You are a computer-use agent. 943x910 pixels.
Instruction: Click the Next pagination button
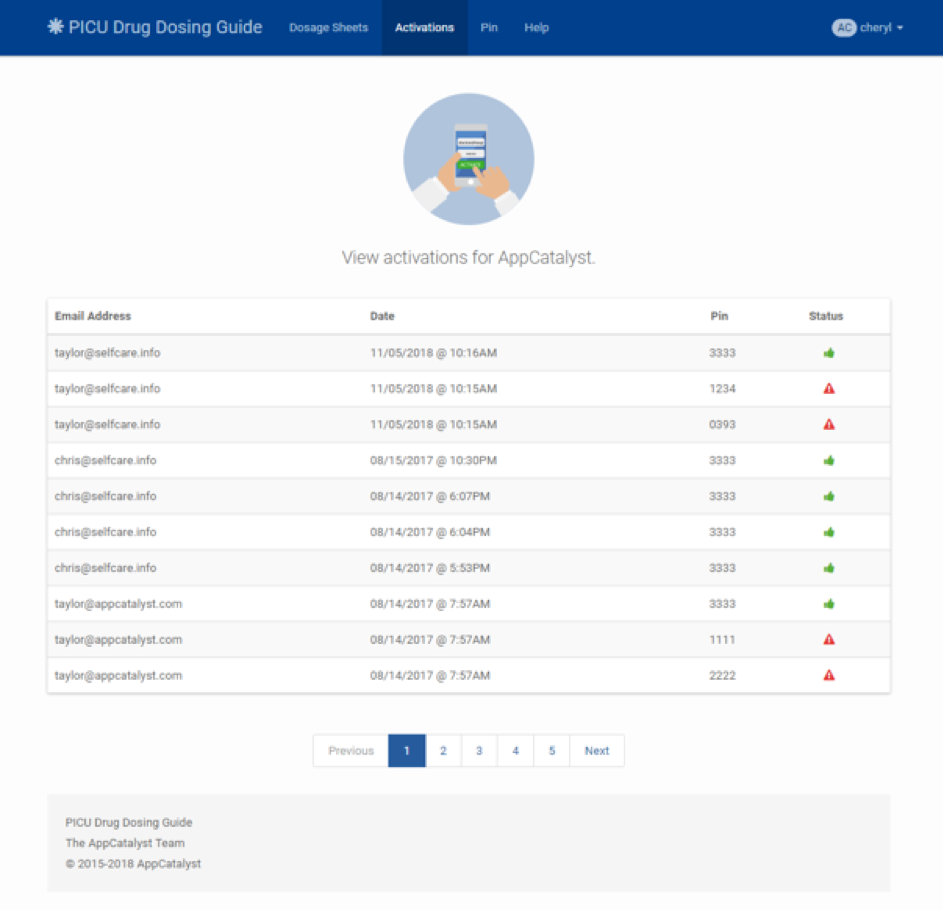click(597, 751)
